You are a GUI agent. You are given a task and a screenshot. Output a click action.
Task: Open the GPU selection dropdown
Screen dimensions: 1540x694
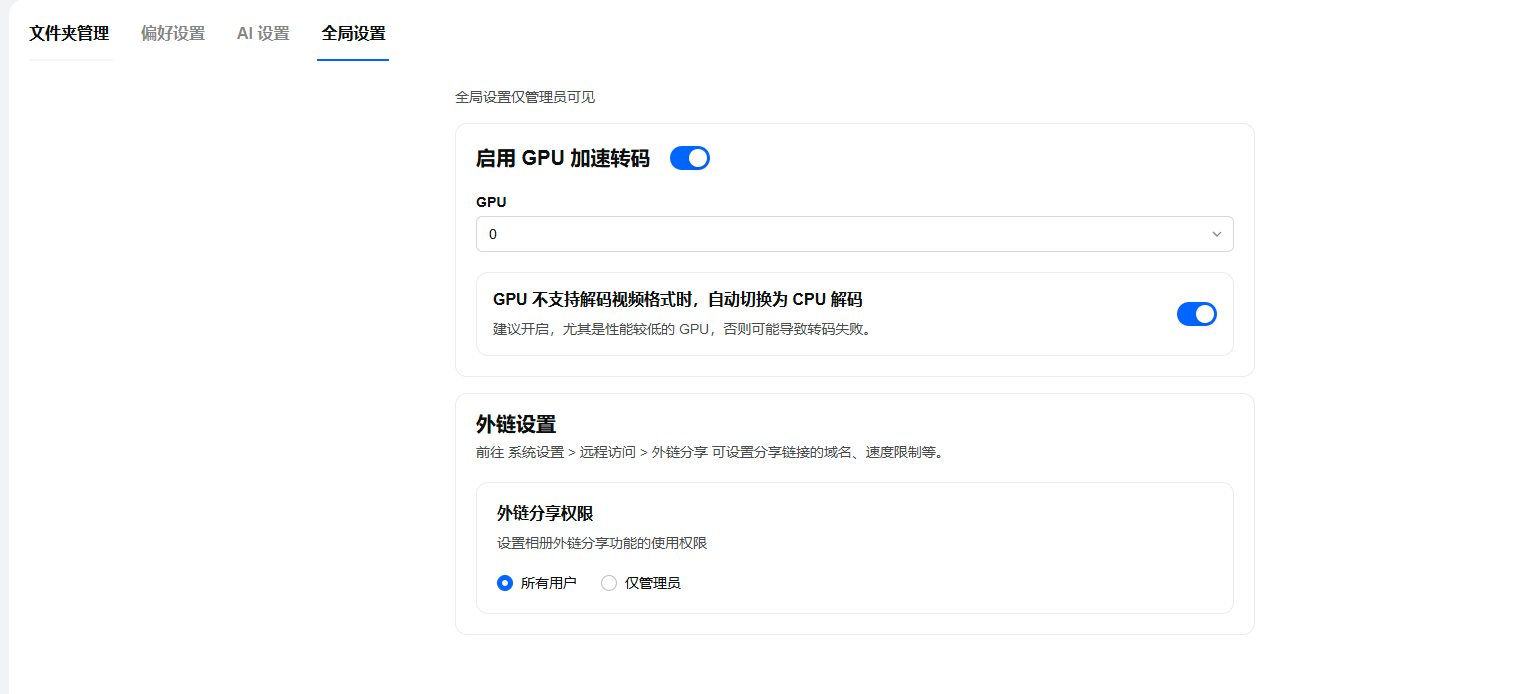click(855, 234)
